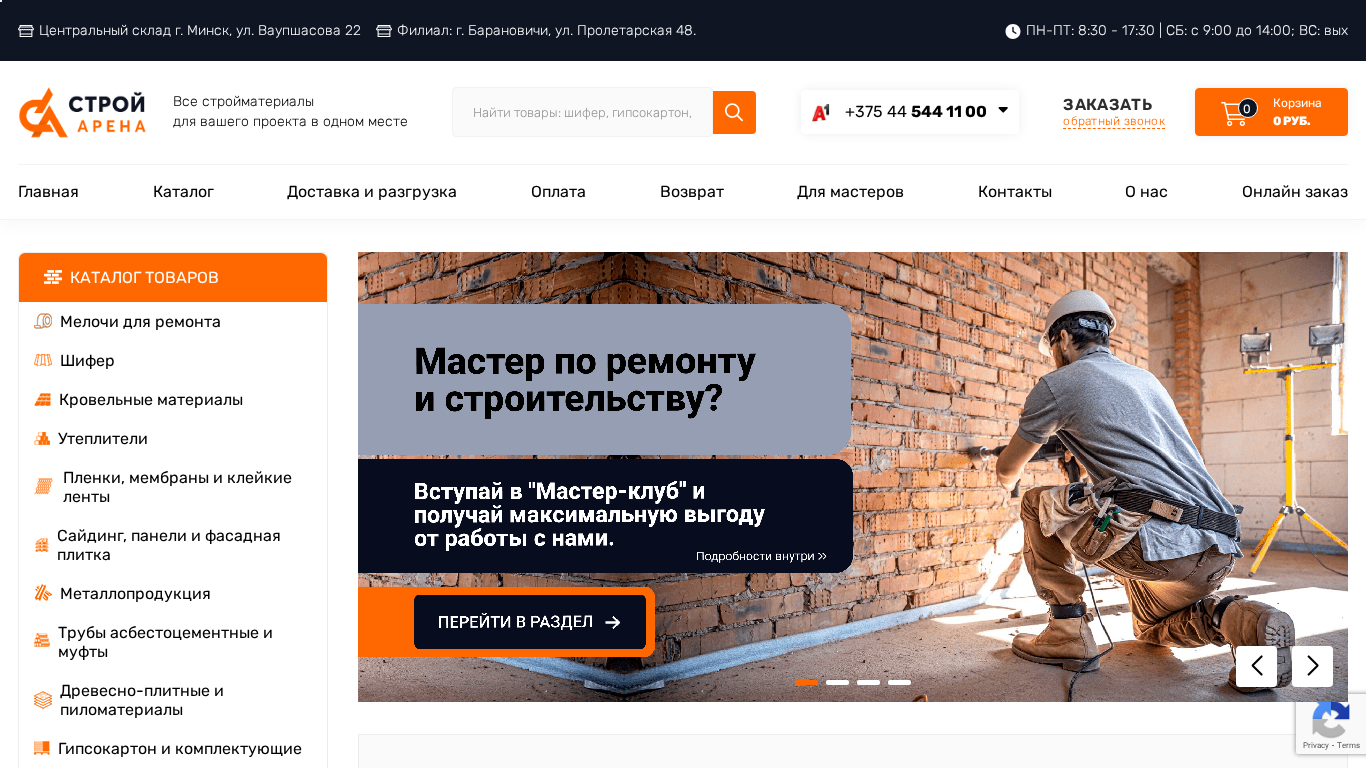Click the Металлопродукция category icon
The height and width of the screenshot is (768, 1366).
click(43, 593)
